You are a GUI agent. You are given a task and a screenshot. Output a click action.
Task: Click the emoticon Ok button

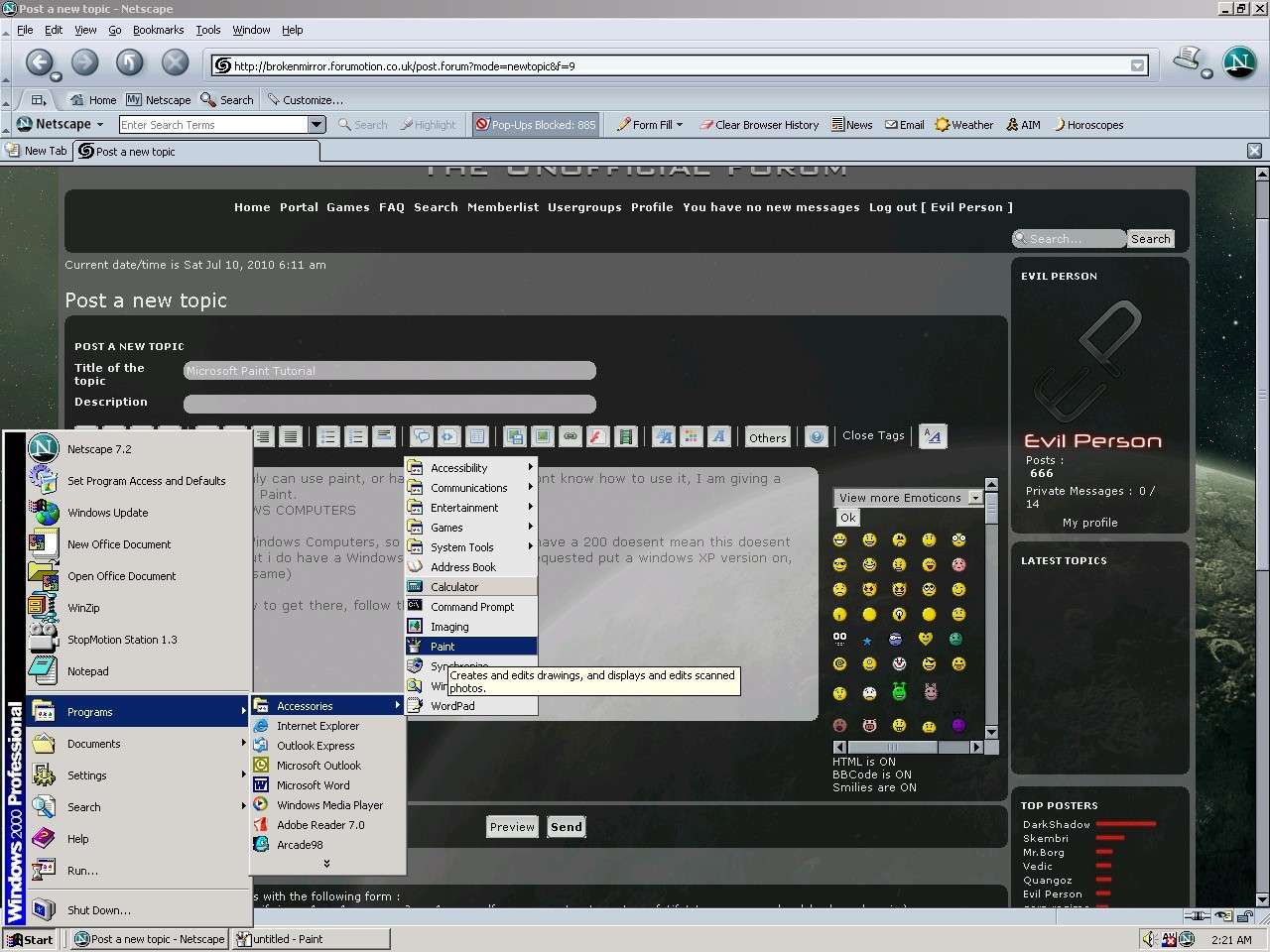point(847,518)
